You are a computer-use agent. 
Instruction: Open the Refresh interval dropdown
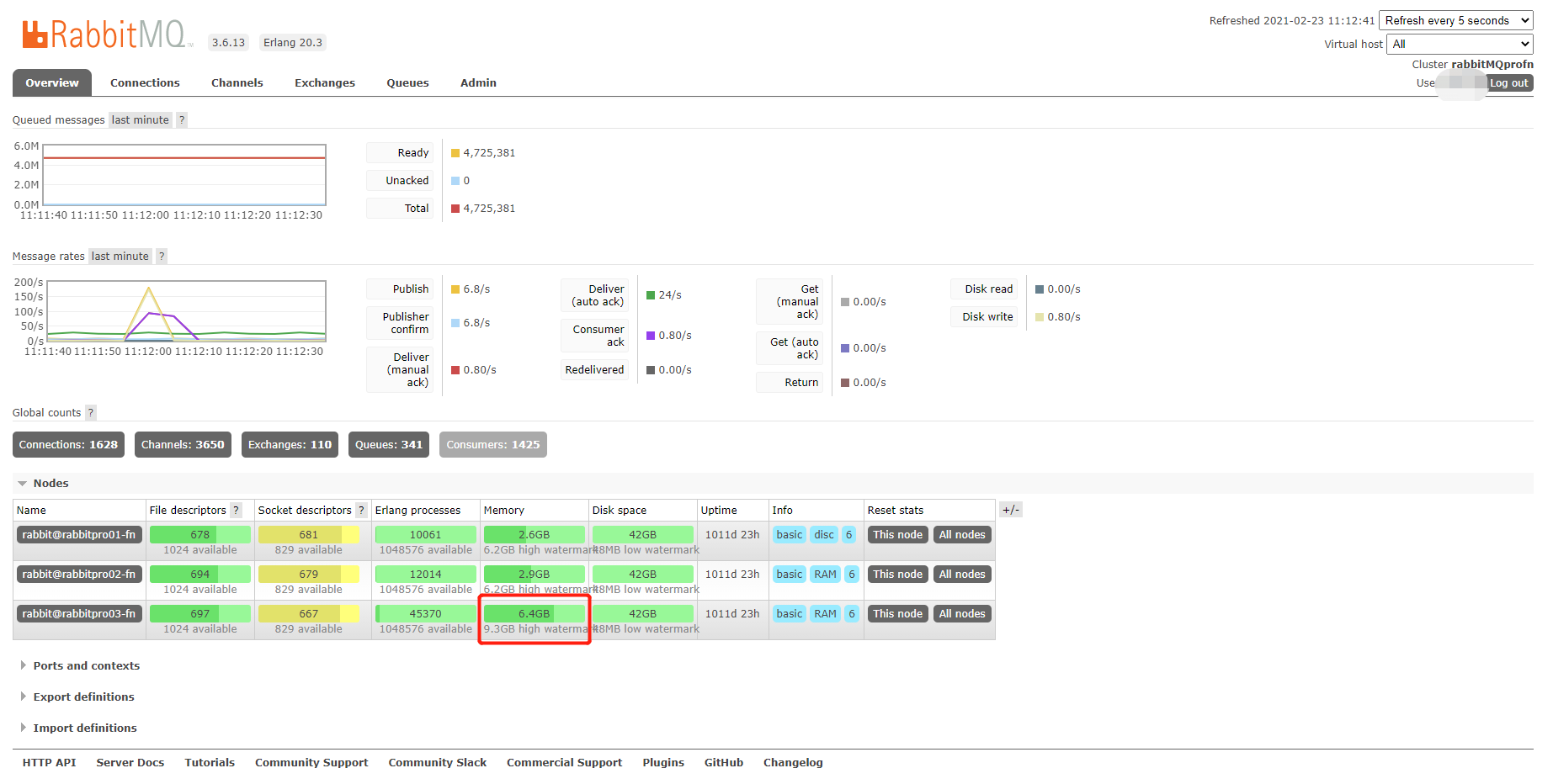click(1456, 21)
